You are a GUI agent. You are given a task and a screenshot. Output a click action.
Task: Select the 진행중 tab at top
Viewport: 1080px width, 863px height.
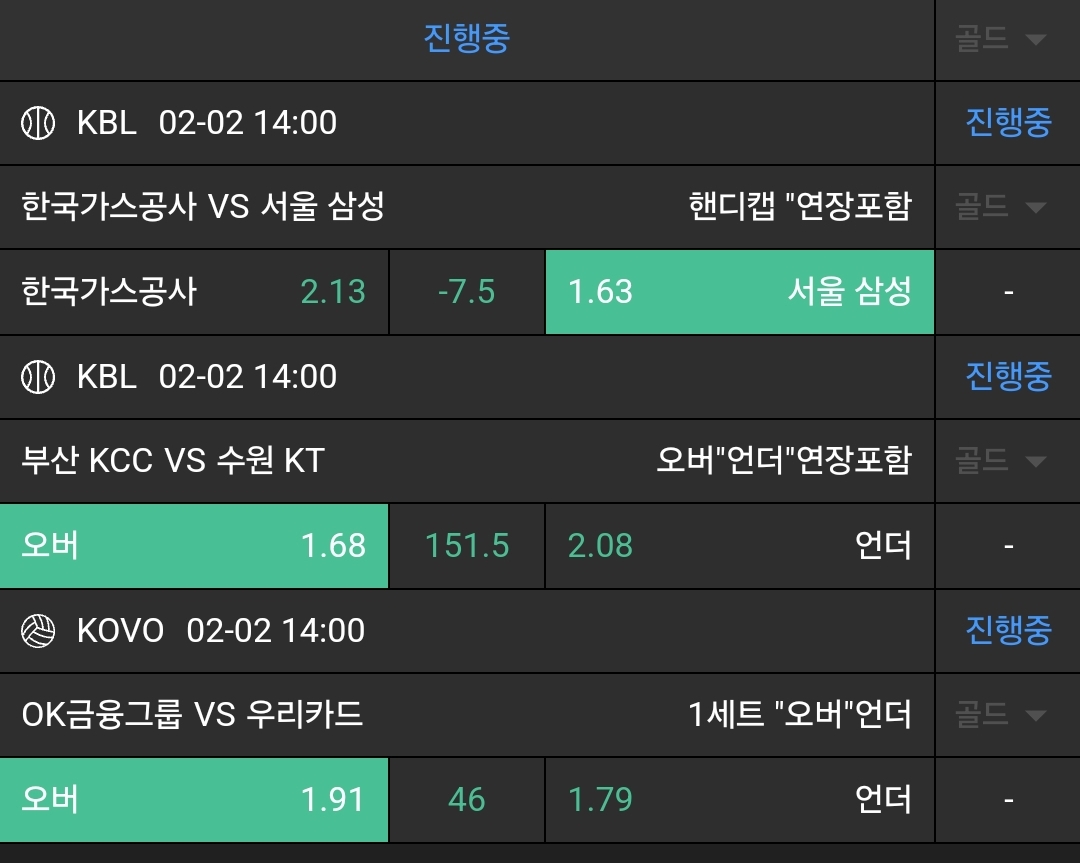point(467,40)
